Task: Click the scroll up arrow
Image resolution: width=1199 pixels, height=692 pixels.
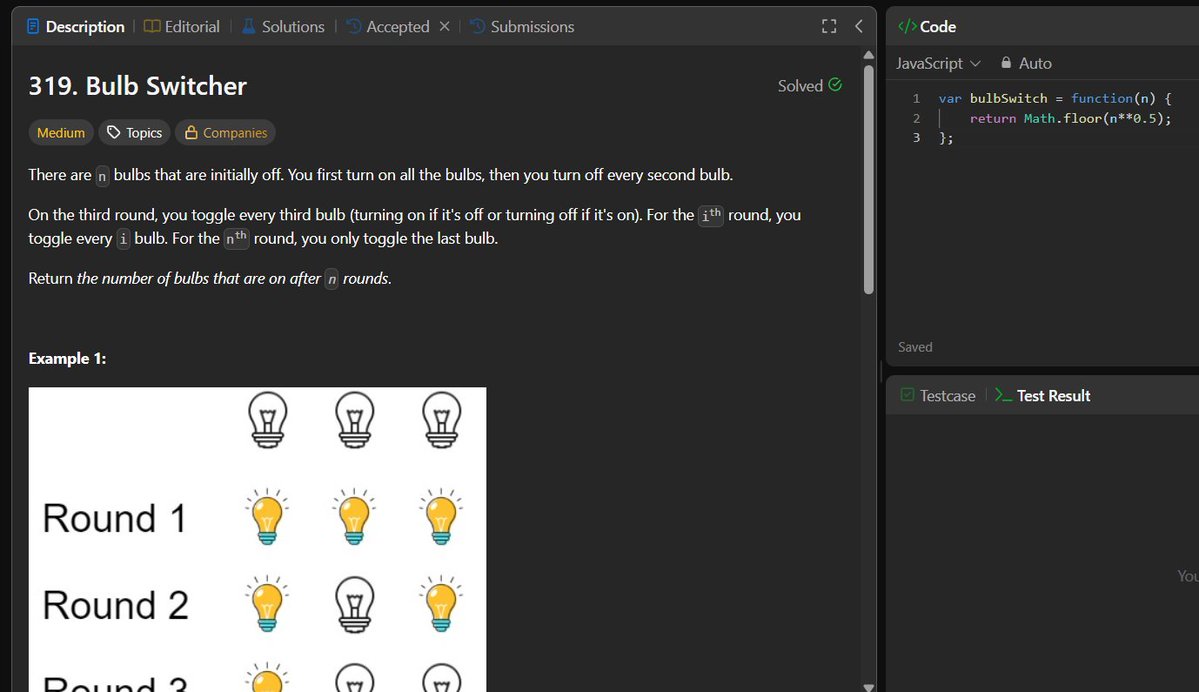Action: tap(868, 55)
